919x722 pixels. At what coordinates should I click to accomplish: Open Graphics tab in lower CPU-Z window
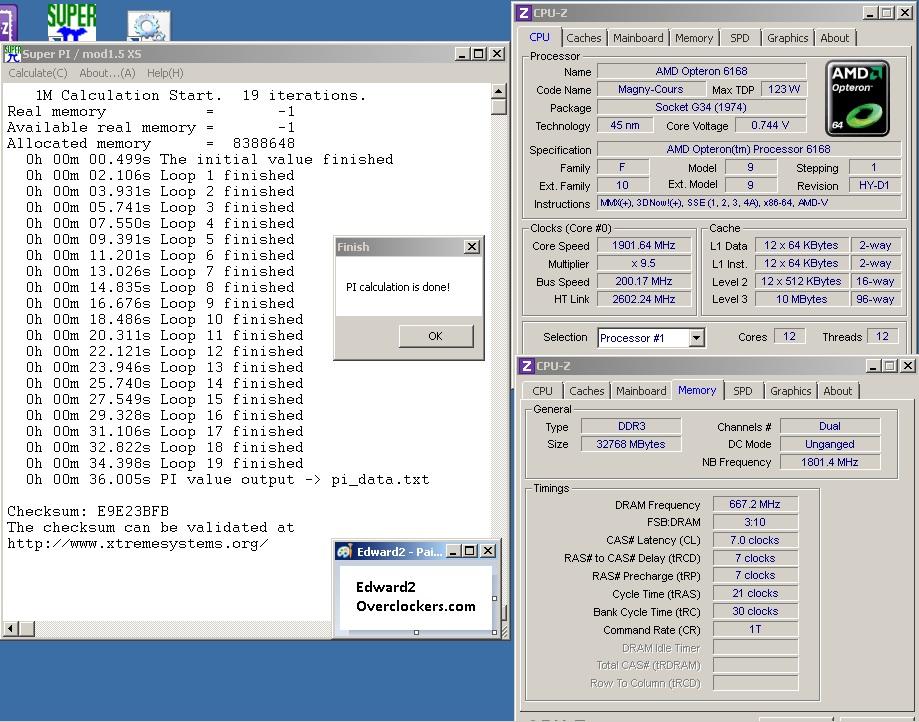pyautogui.click(x=791, y=391)
